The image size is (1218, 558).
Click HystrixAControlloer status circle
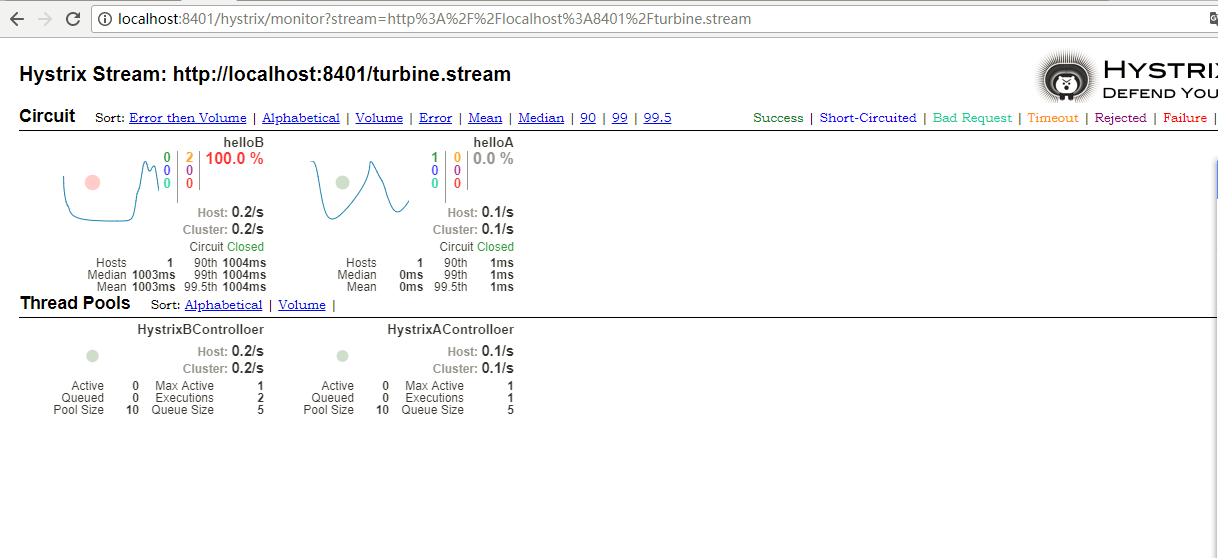[x=342, y=356]
